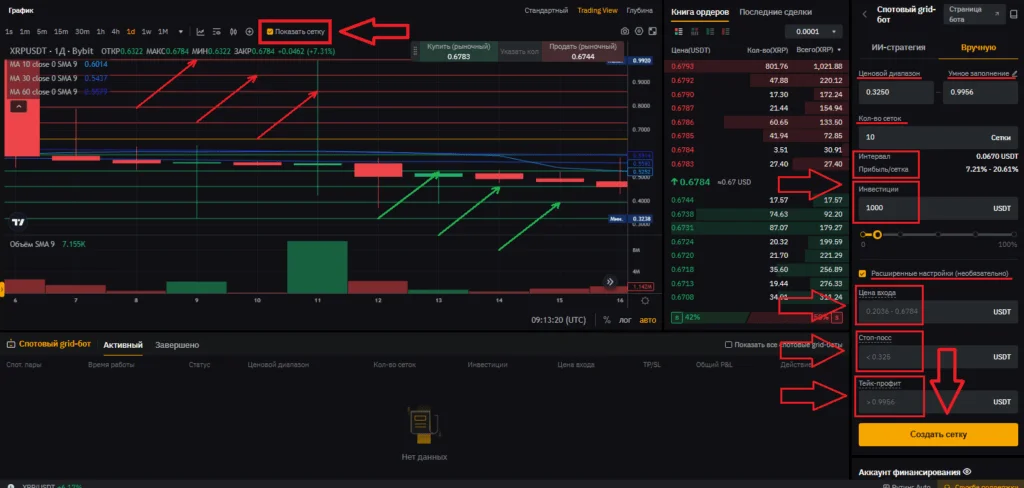
Task: Click pencil icon next to Умное заполнение
Action: (1014, 74)
